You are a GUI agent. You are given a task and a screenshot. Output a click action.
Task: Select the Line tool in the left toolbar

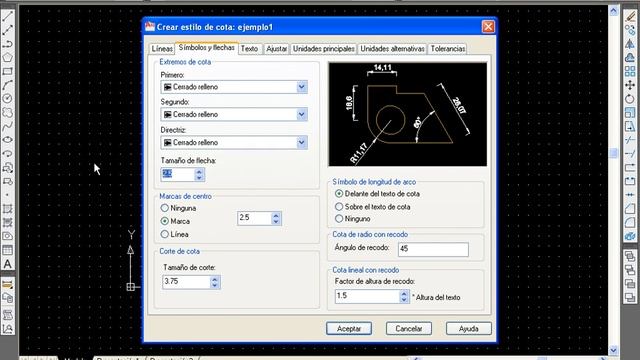click(x=7, y=16)
